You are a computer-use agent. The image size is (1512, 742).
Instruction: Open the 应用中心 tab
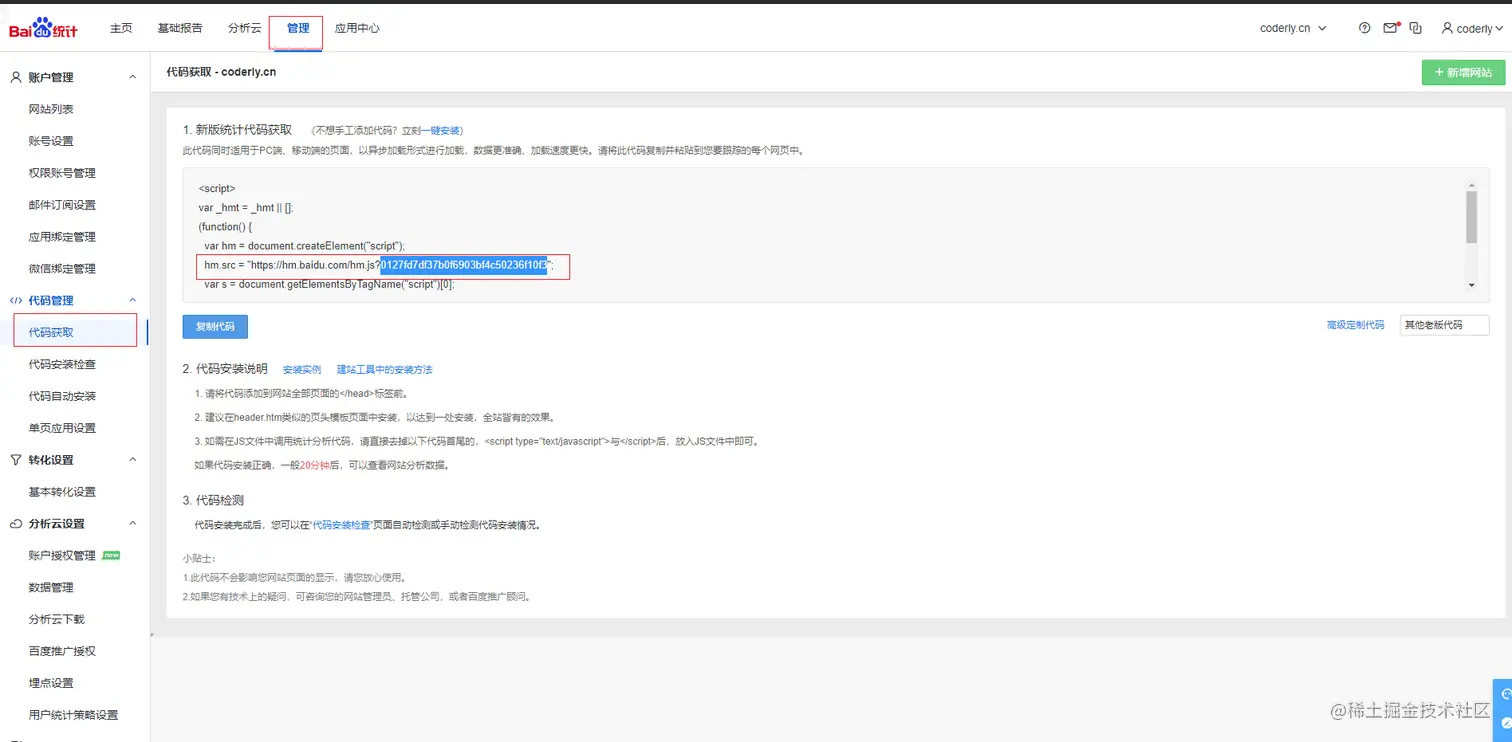(357, 28)
